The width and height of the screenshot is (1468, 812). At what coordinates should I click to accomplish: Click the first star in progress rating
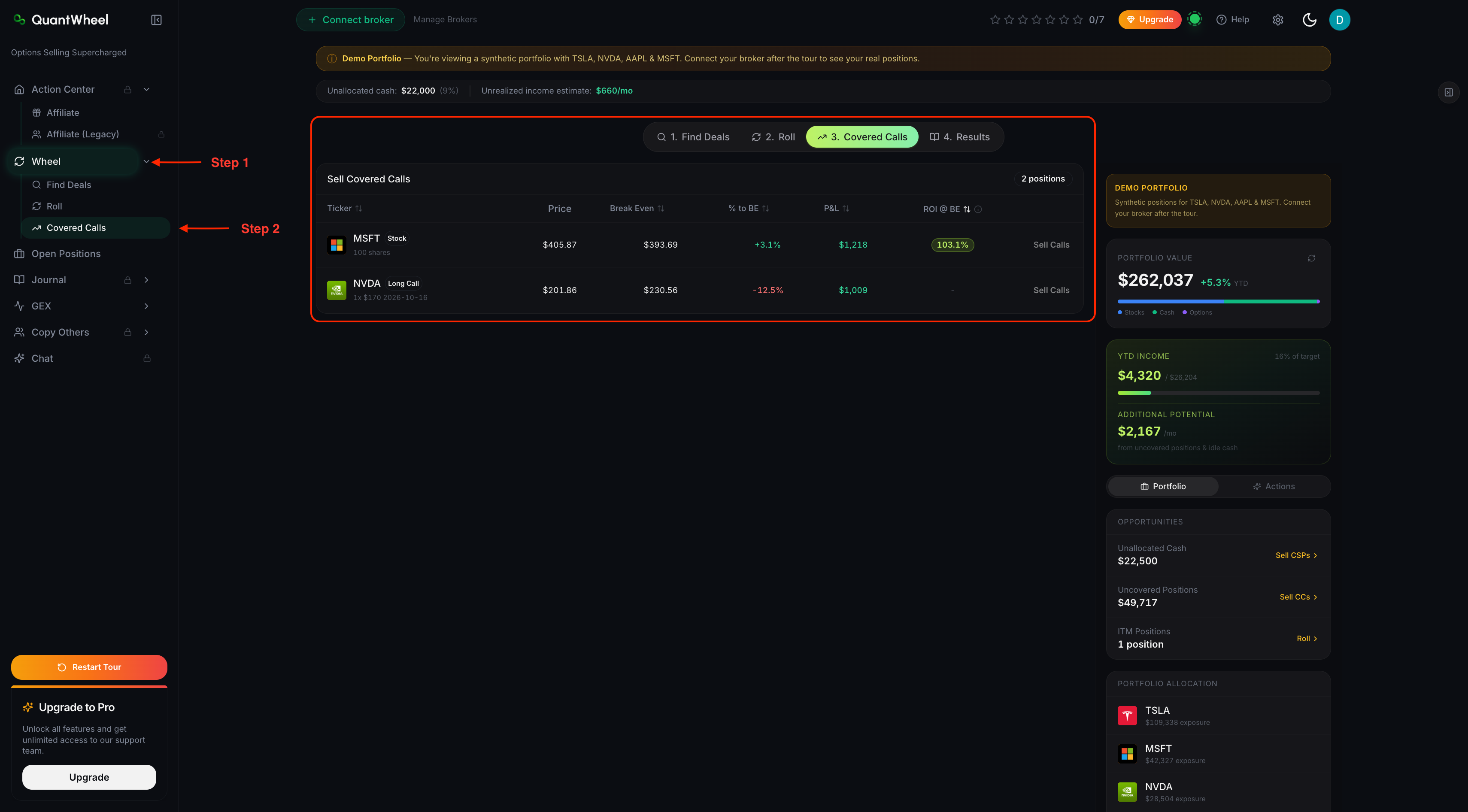point(995,20)
